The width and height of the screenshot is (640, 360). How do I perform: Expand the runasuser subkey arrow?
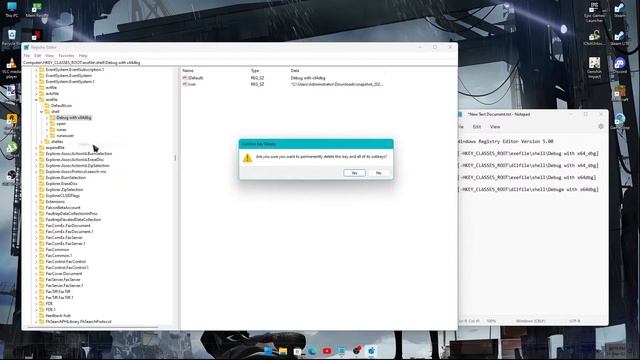point(47,136)
